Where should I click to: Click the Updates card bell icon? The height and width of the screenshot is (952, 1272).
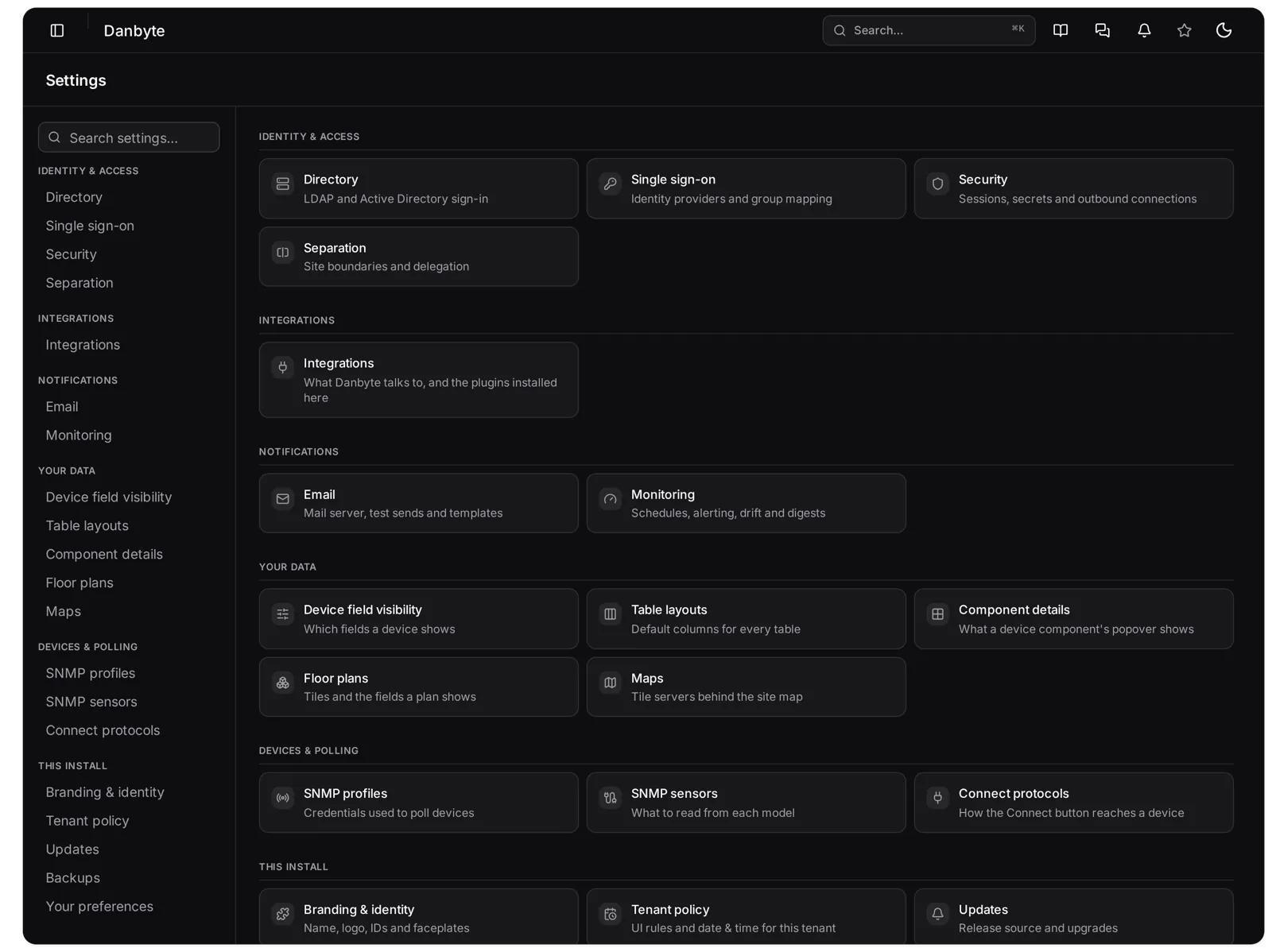[x=937, y=914]
